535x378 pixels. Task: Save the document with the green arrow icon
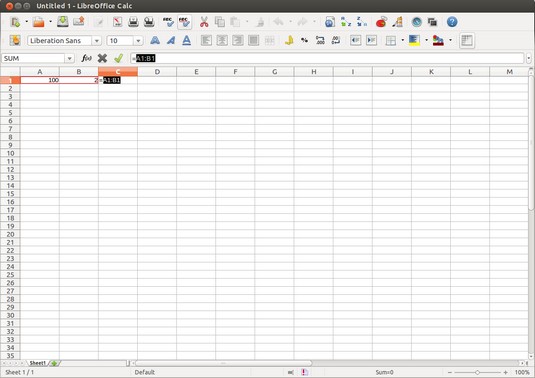coord(62,22)
